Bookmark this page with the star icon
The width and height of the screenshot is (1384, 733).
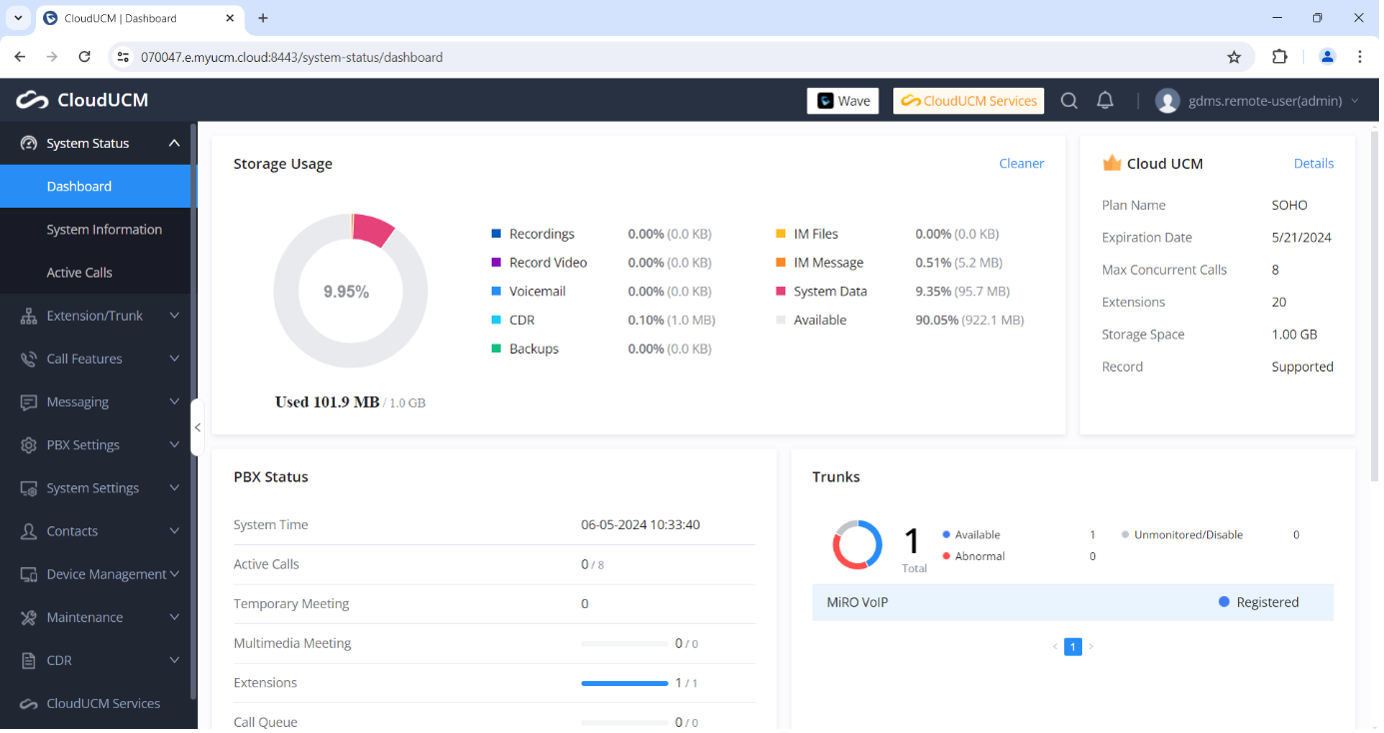tap(1234, 57)
